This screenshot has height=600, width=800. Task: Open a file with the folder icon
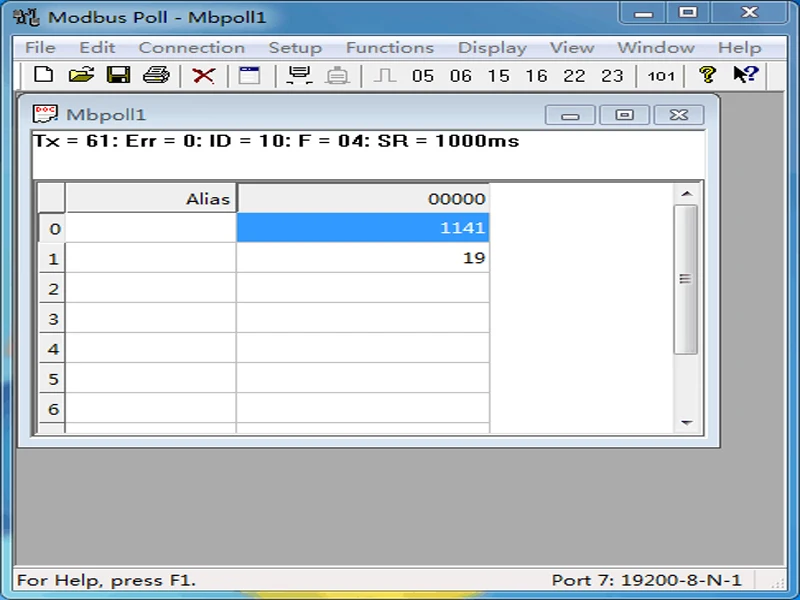[82, 75]
